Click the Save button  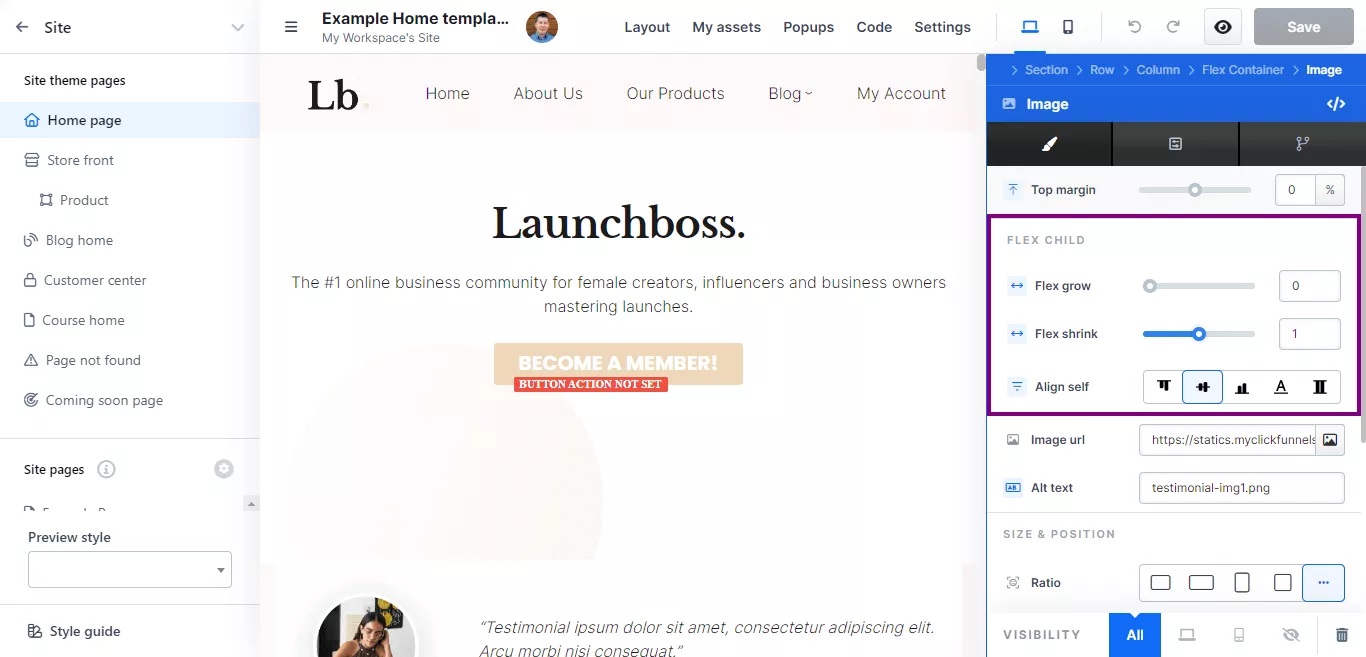[x=1303, y=27]
